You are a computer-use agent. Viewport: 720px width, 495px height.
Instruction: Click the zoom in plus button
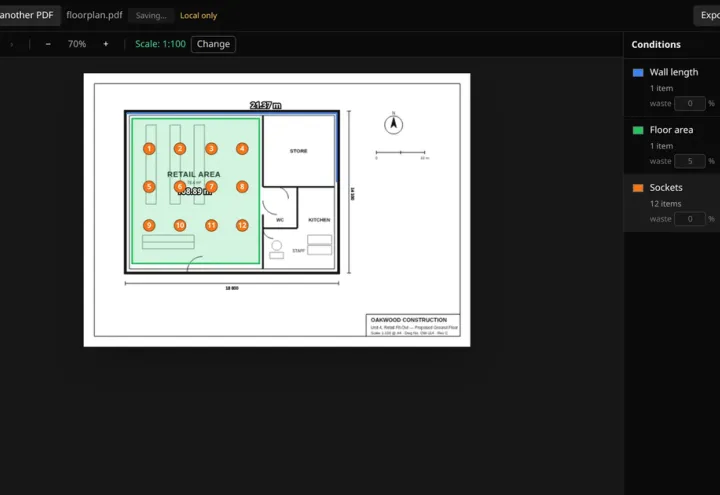tap(106, 44)
